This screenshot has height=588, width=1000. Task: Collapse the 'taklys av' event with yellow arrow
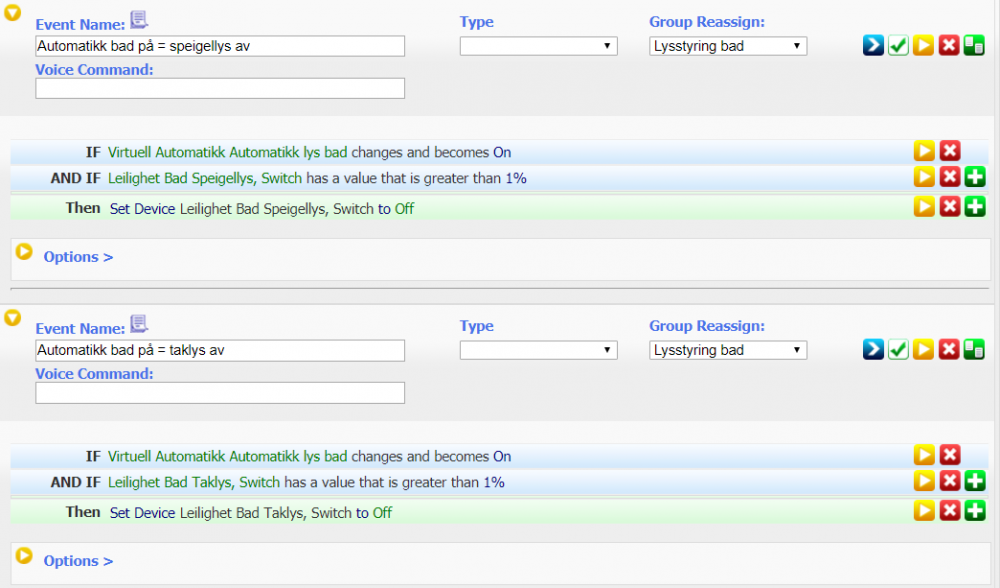[x=13, y=318]
